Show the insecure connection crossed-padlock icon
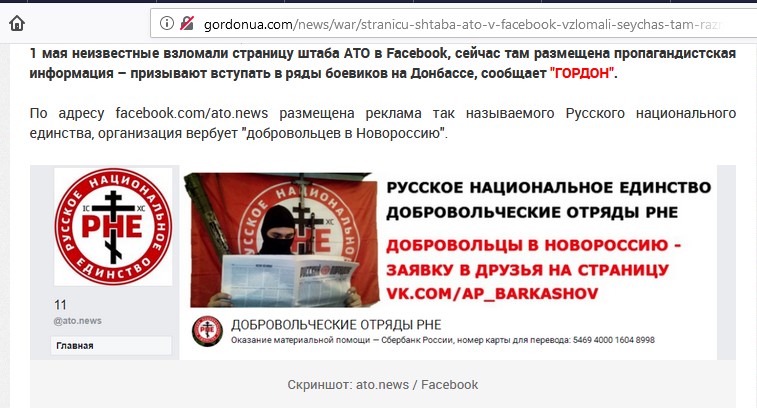 [187, 23]
